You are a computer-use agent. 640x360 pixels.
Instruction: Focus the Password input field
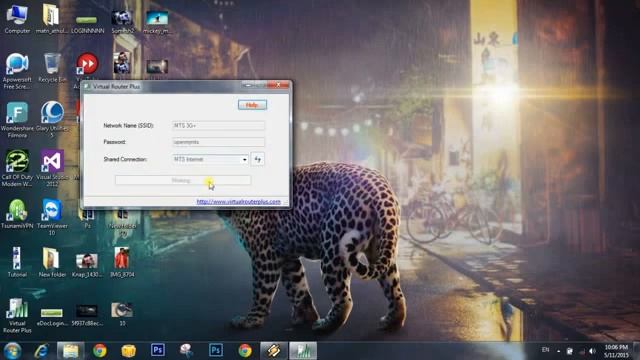click(218, 142)
